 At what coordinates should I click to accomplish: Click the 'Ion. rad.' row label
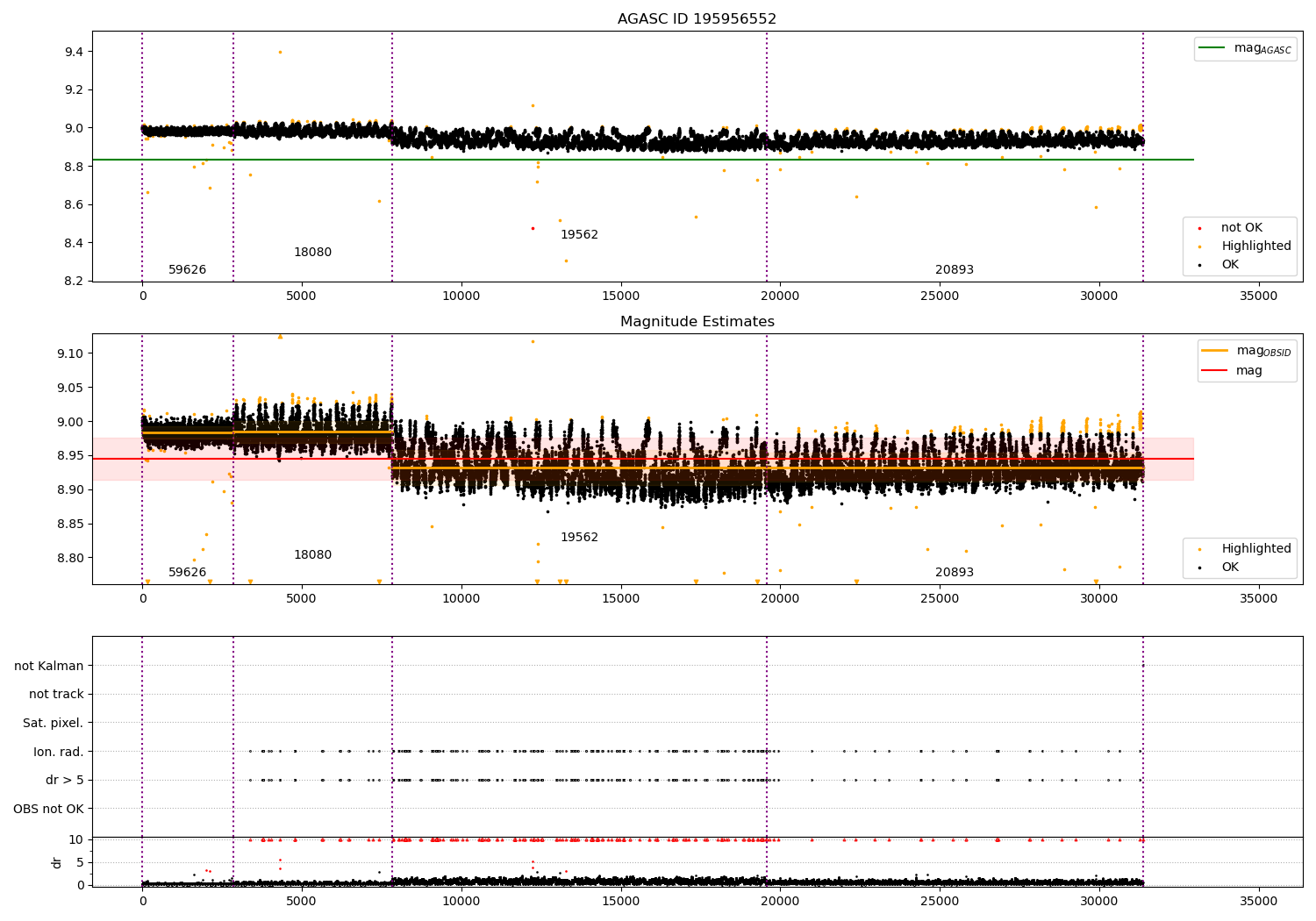59,752
